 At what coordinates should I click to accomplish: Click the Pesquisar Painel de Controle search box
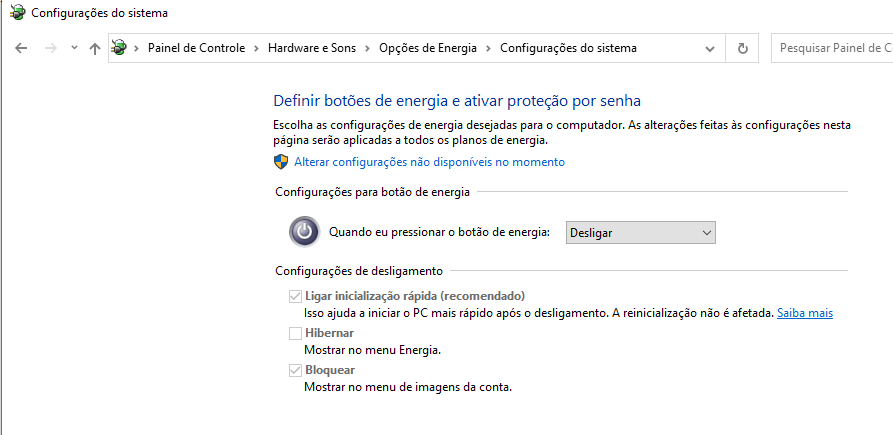tap(832, 48)
